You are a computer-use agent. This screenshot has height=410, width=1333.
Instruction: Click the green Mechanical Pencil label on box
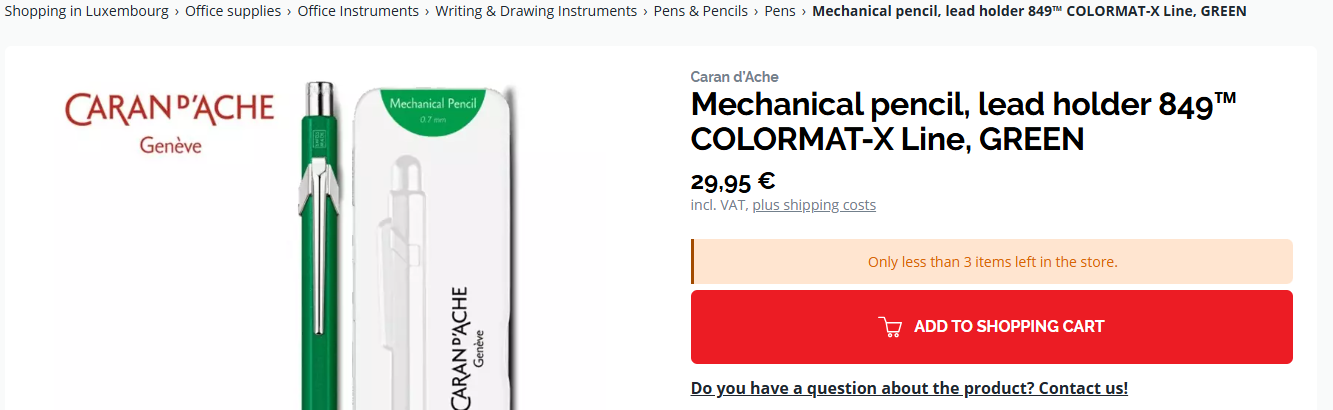pyautogui.click(x=434, y=110)
